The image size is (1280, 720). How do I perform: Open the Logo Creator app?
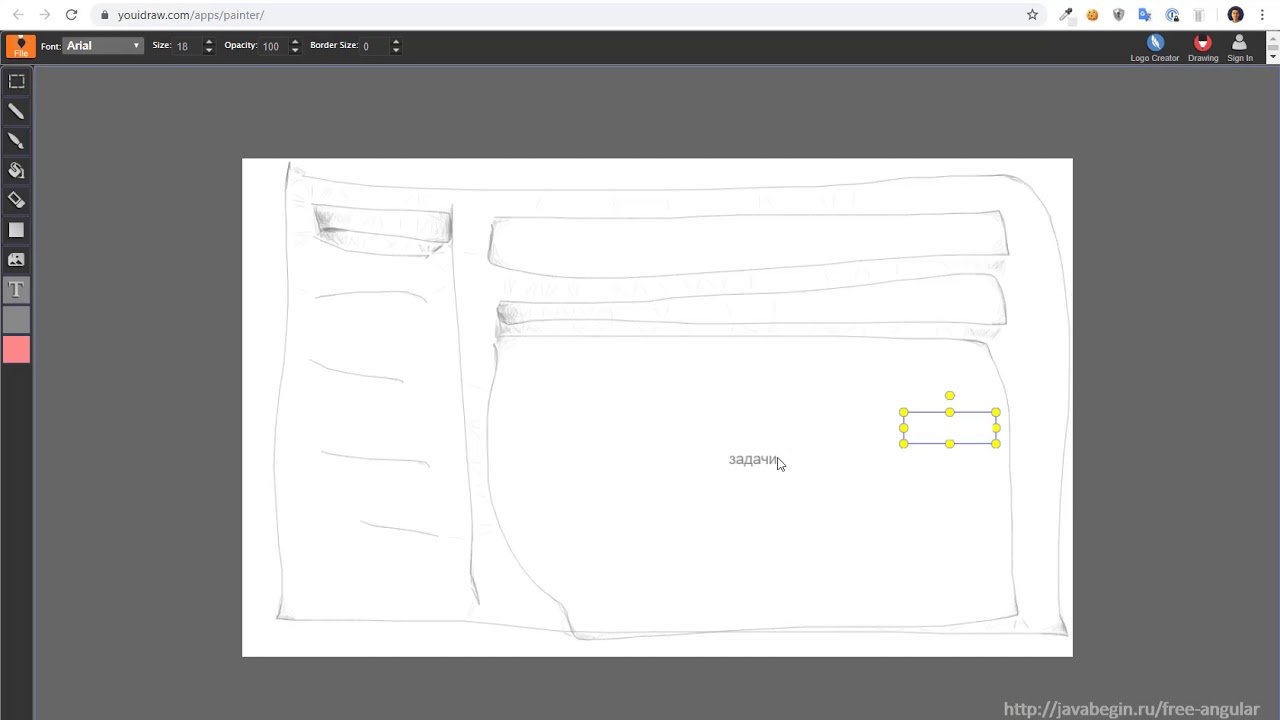(1155, 47)
